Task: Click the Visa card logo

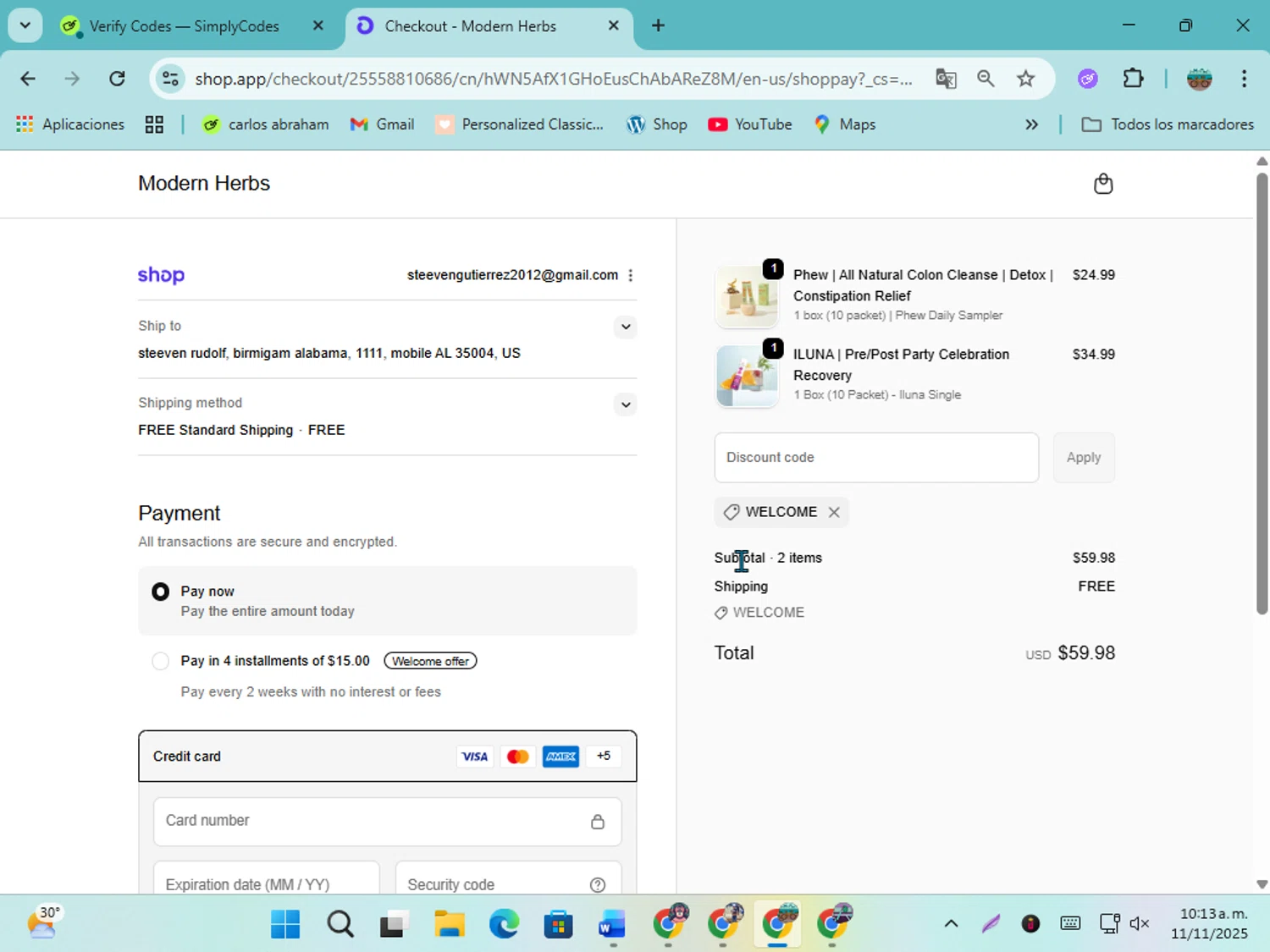Action: (475, 757)
